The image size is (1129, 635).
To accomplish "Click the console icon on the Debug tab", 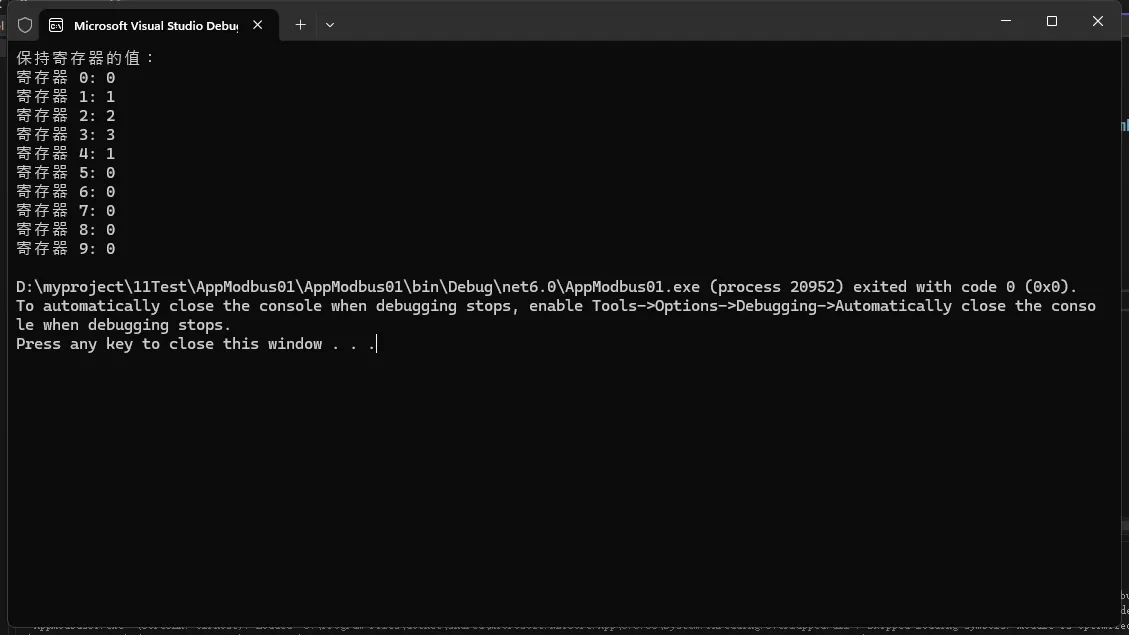I will coord(56,25).
